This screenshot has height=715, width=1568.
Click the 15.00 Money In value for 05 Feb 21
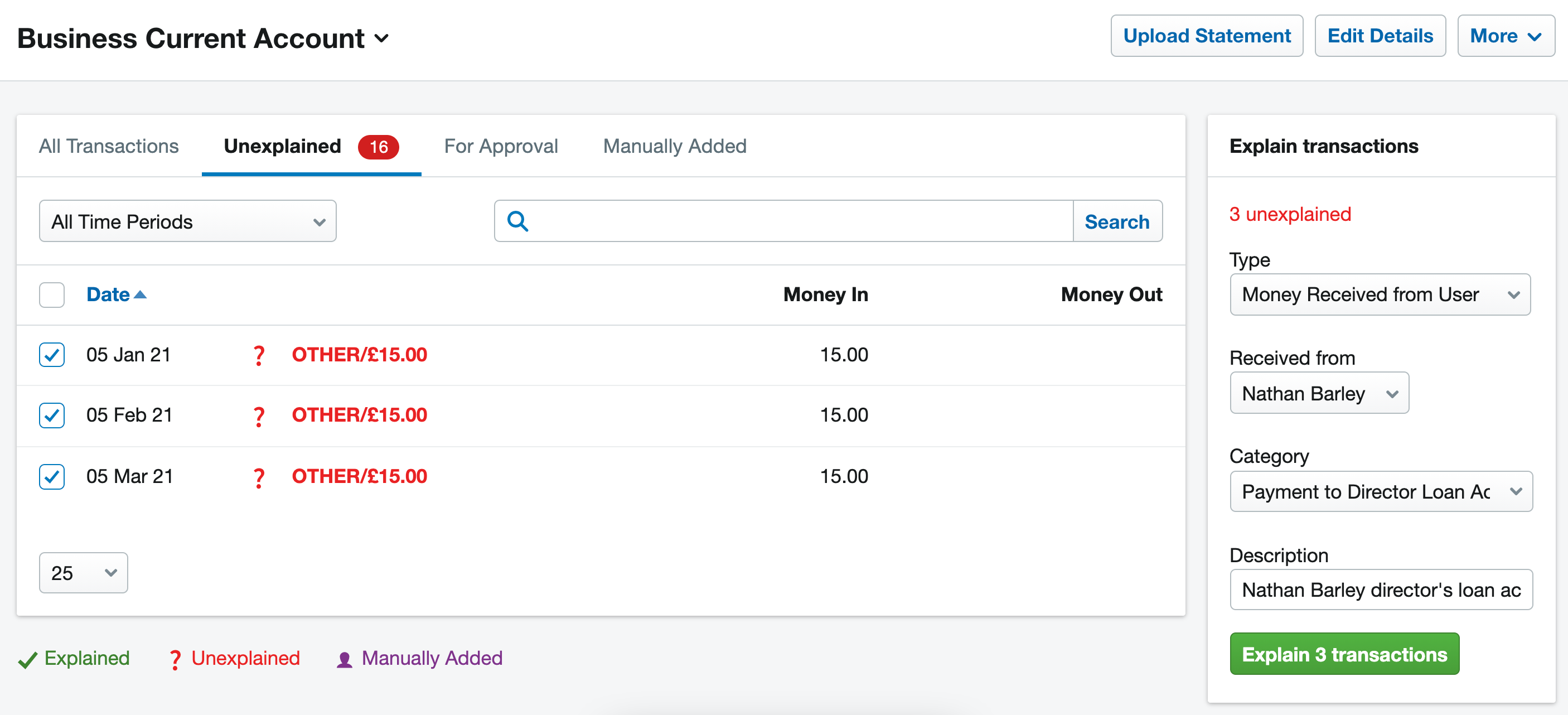click(844, 415)
